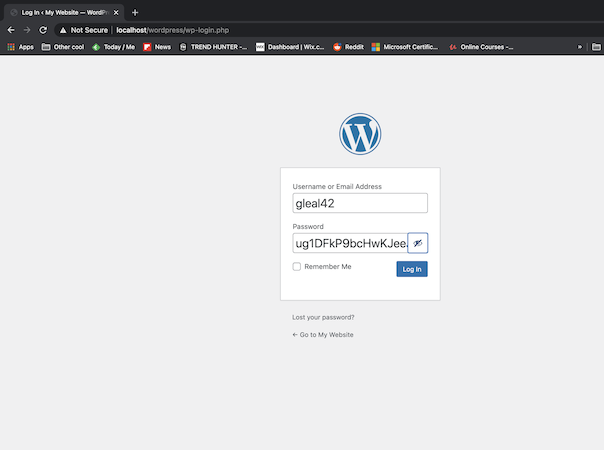
Task: Close the Log In WordPress tab
Action: [116, 13]
